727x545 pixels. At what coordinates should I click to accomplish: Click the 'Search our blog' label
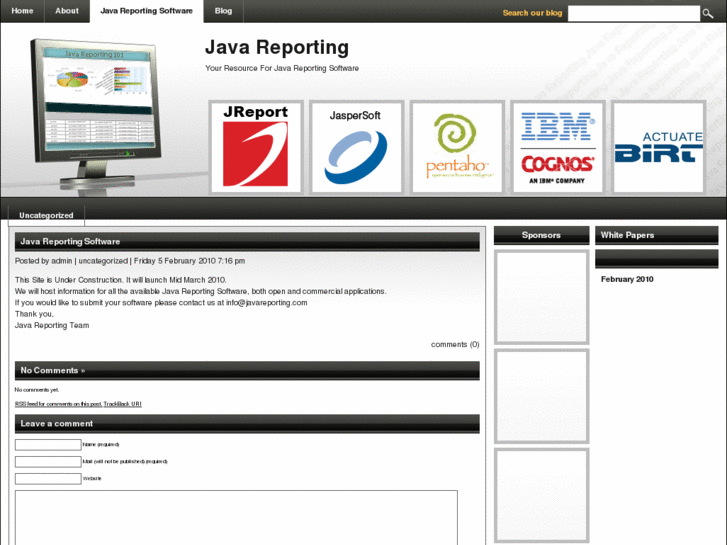[x=532, y=13]
